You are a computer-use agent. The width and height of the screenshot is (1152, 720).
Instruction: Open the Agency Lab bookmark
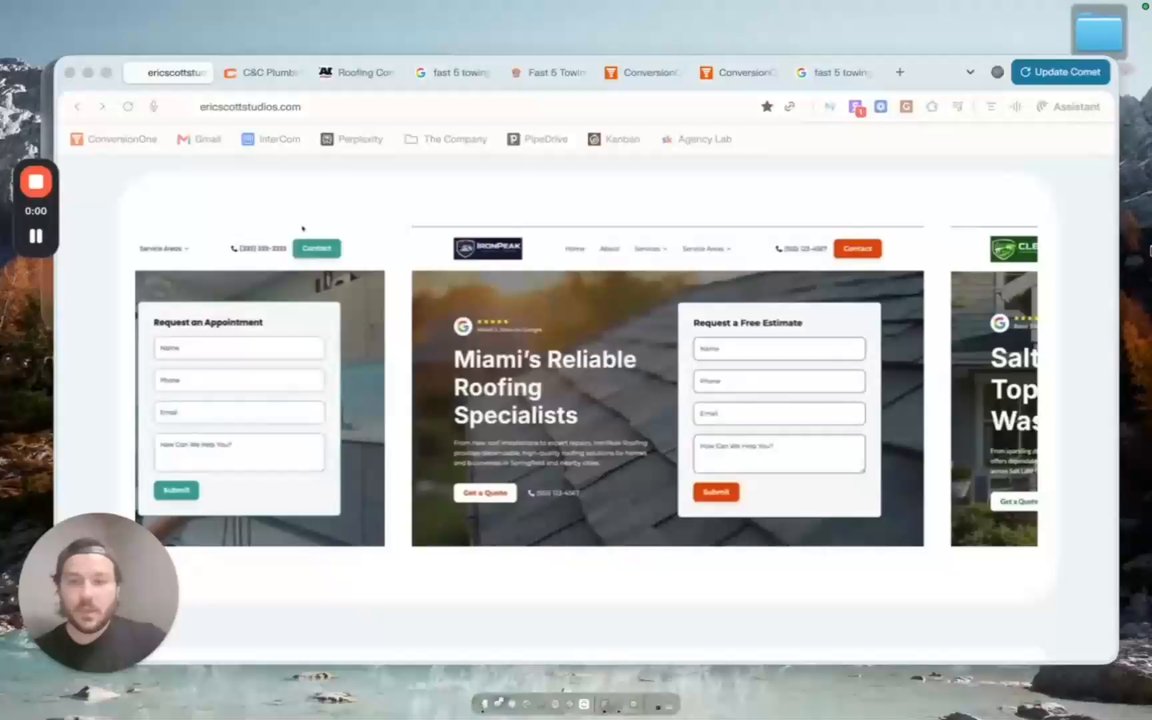696,139
